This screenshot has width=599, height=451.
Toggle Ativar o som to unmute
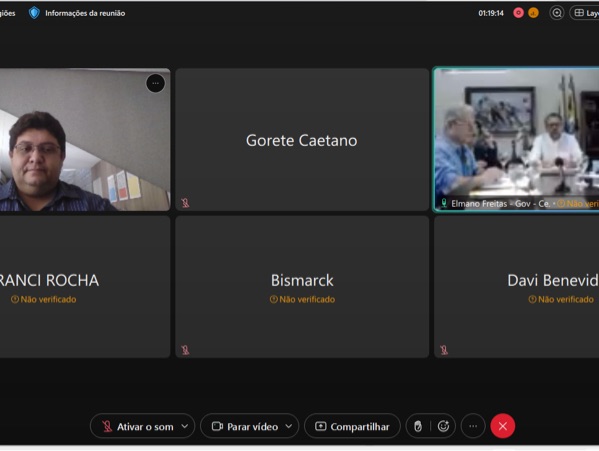click(137, 426)
